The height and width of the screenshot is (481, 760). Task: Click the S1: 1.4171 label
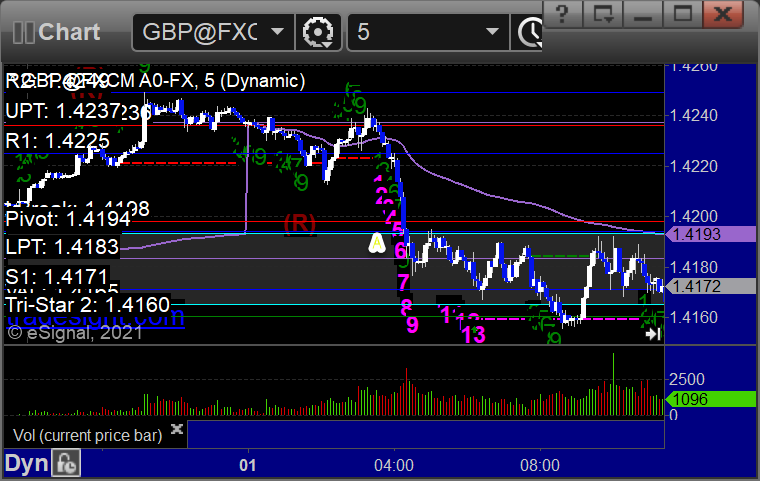click(x=57, y=277)
